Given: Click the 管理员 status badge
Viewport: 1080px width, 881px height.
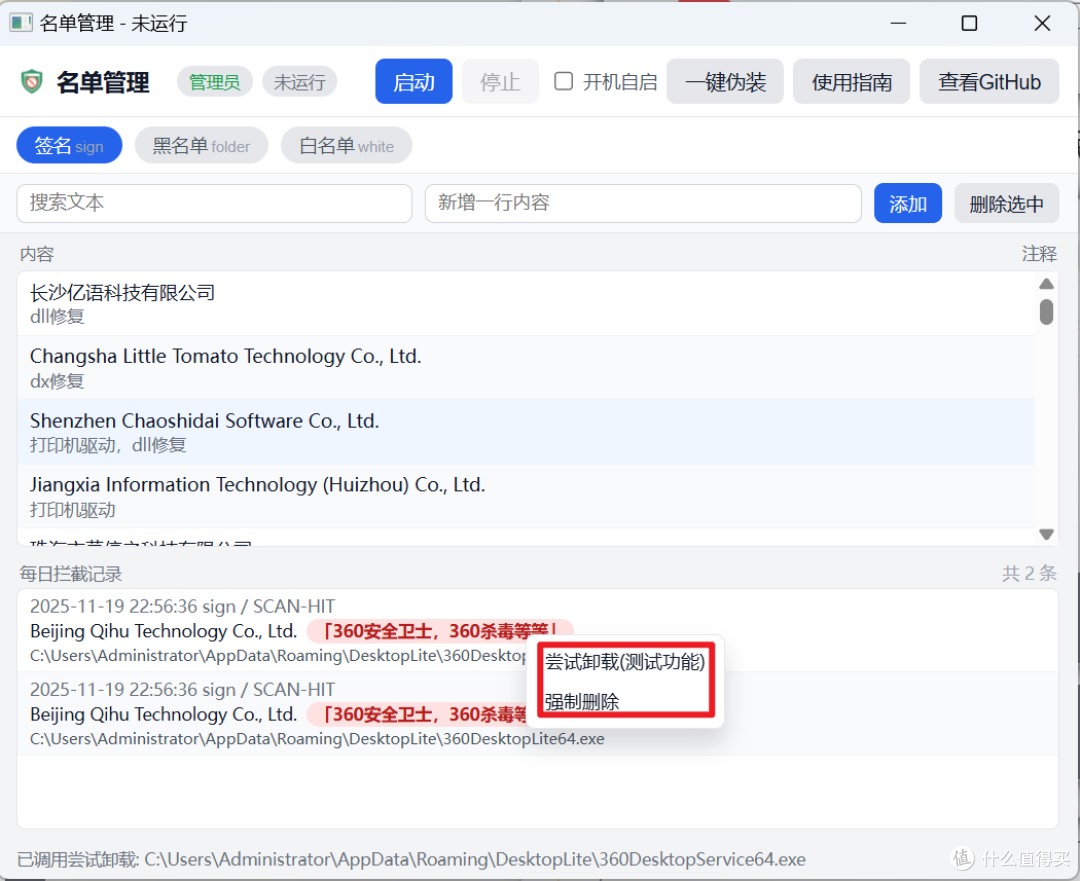Looking at the screenshot, I should [x=215, y=82].
